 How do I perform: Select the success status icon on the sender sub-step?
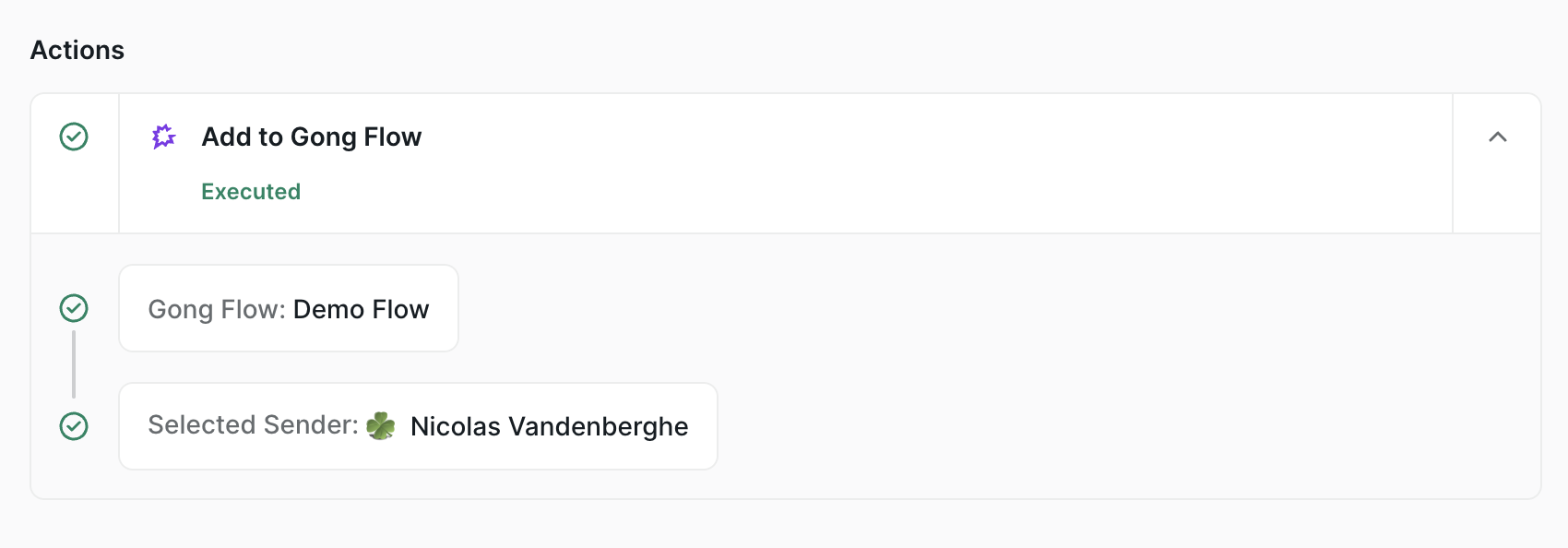pos(74,426)
